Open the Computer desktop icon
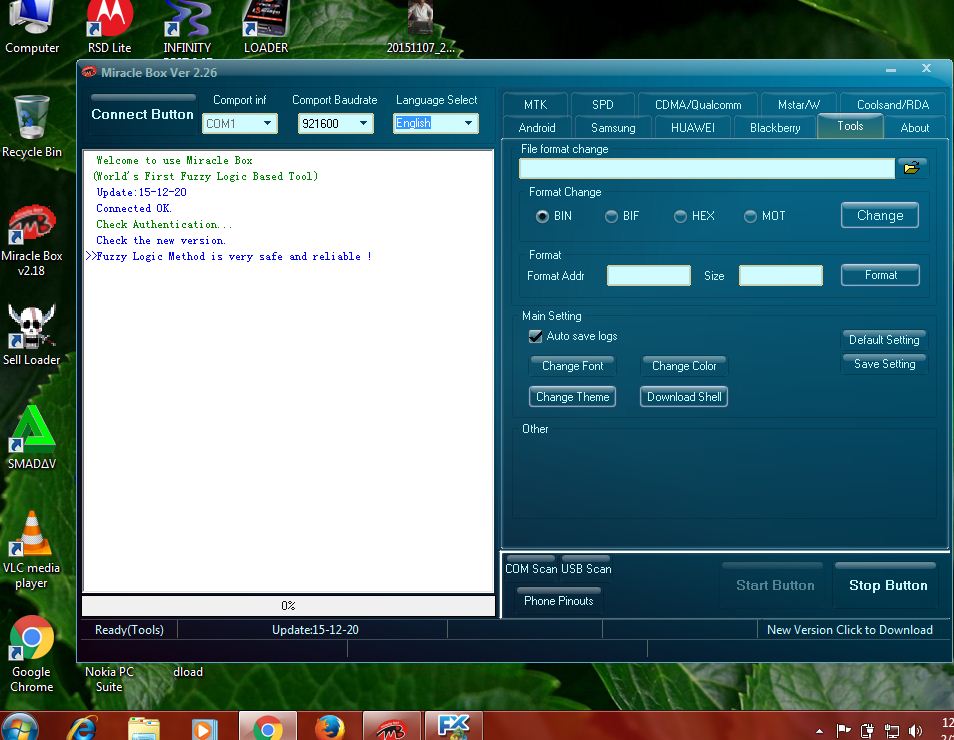Screen dimensions: 954x740 pyautogui.click(x=32, y=27)
